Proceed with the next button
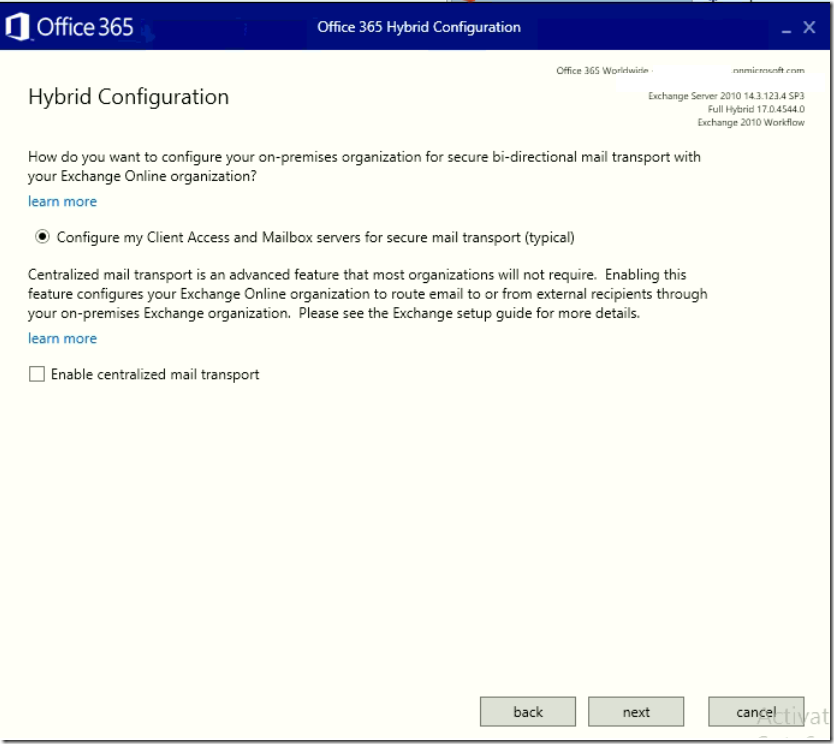Image resolution: width=834 pixels, height=744 pixels. click(636, 712)
